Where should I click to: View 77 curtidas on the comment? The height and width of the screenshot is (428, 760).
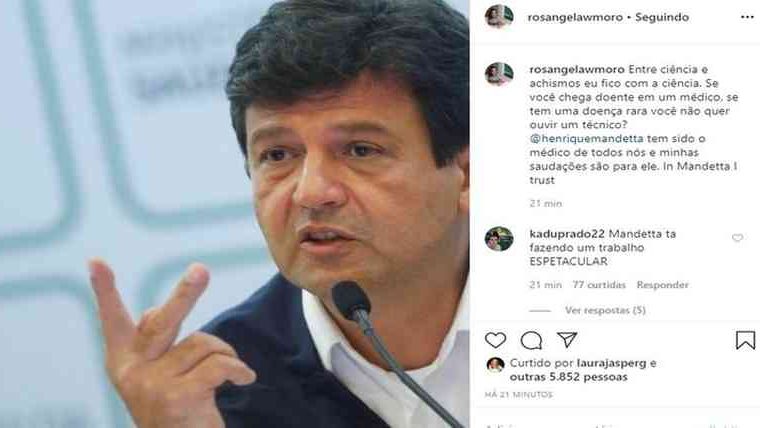click(x=599, y=285)
